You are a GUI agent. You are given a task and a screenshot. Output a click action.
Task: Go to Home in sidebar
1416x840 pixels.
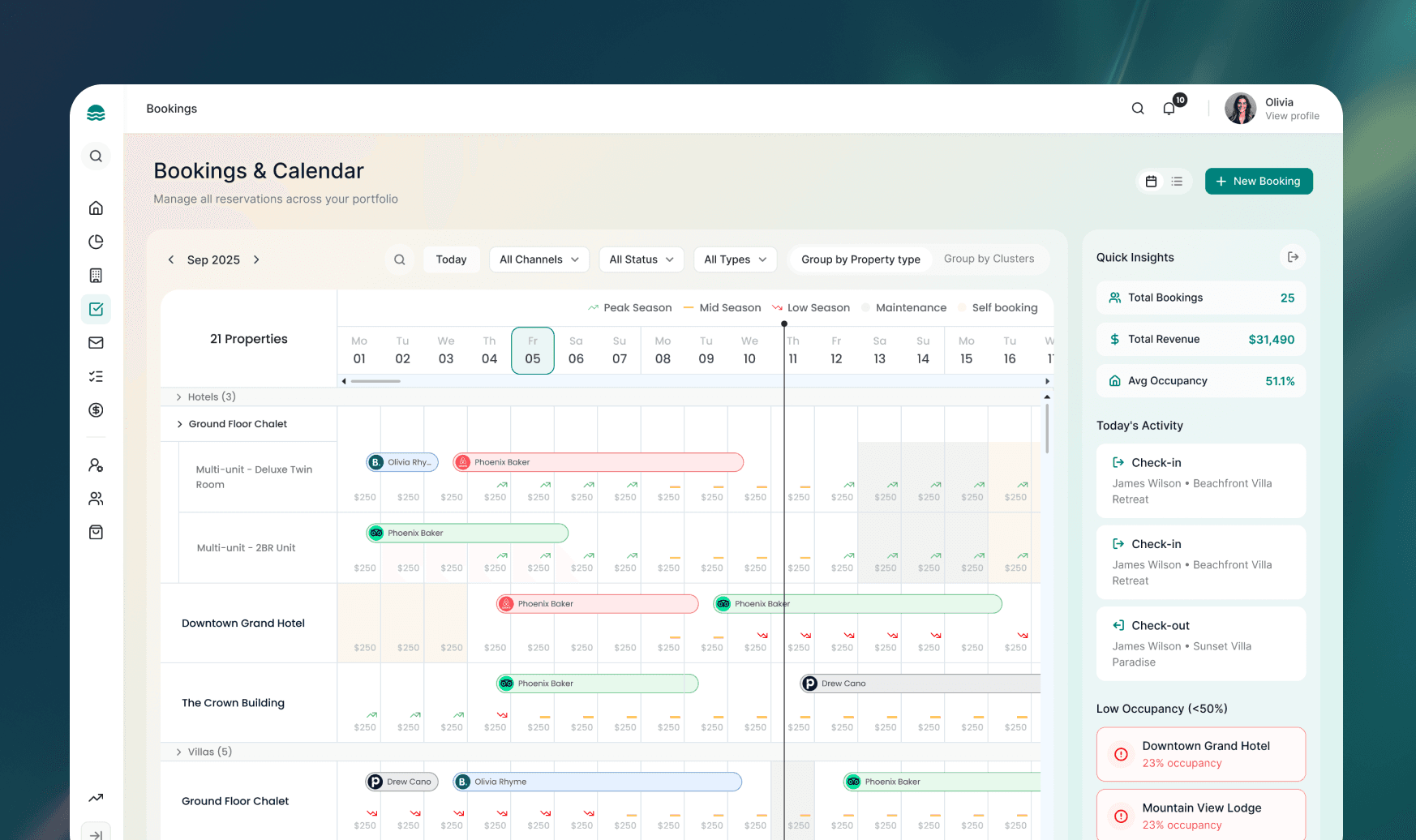[x=96, y=208]
